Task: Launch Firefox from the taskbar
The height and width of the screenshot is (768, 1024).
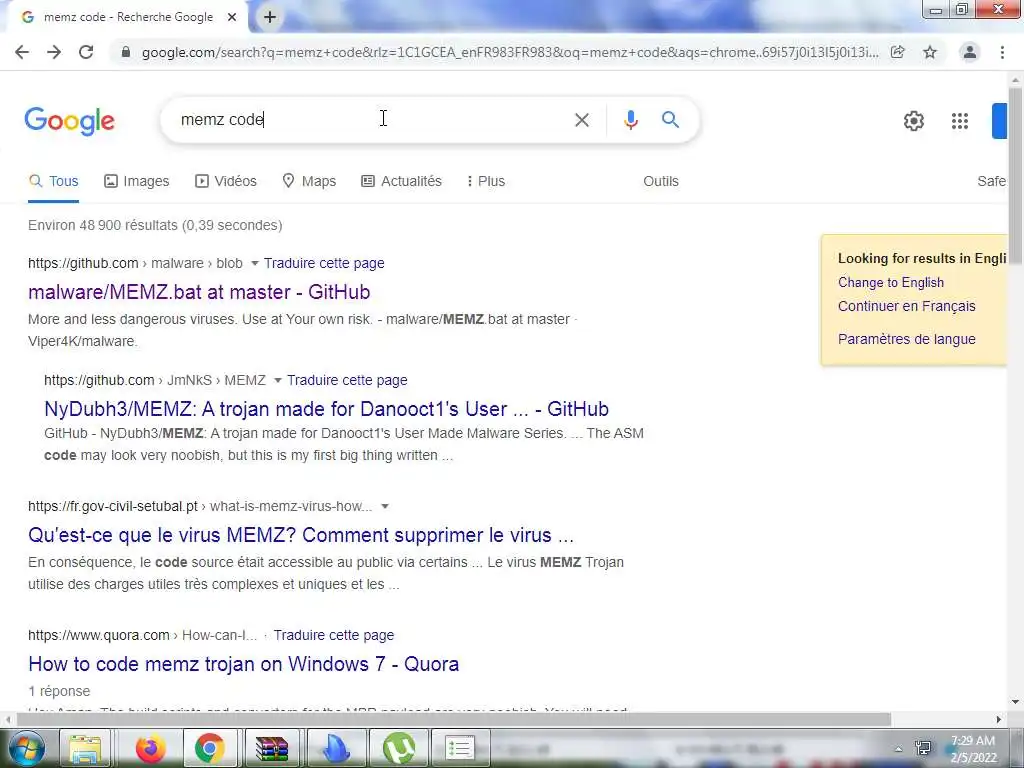Action: pyautogui.click(x=150, y=748)
